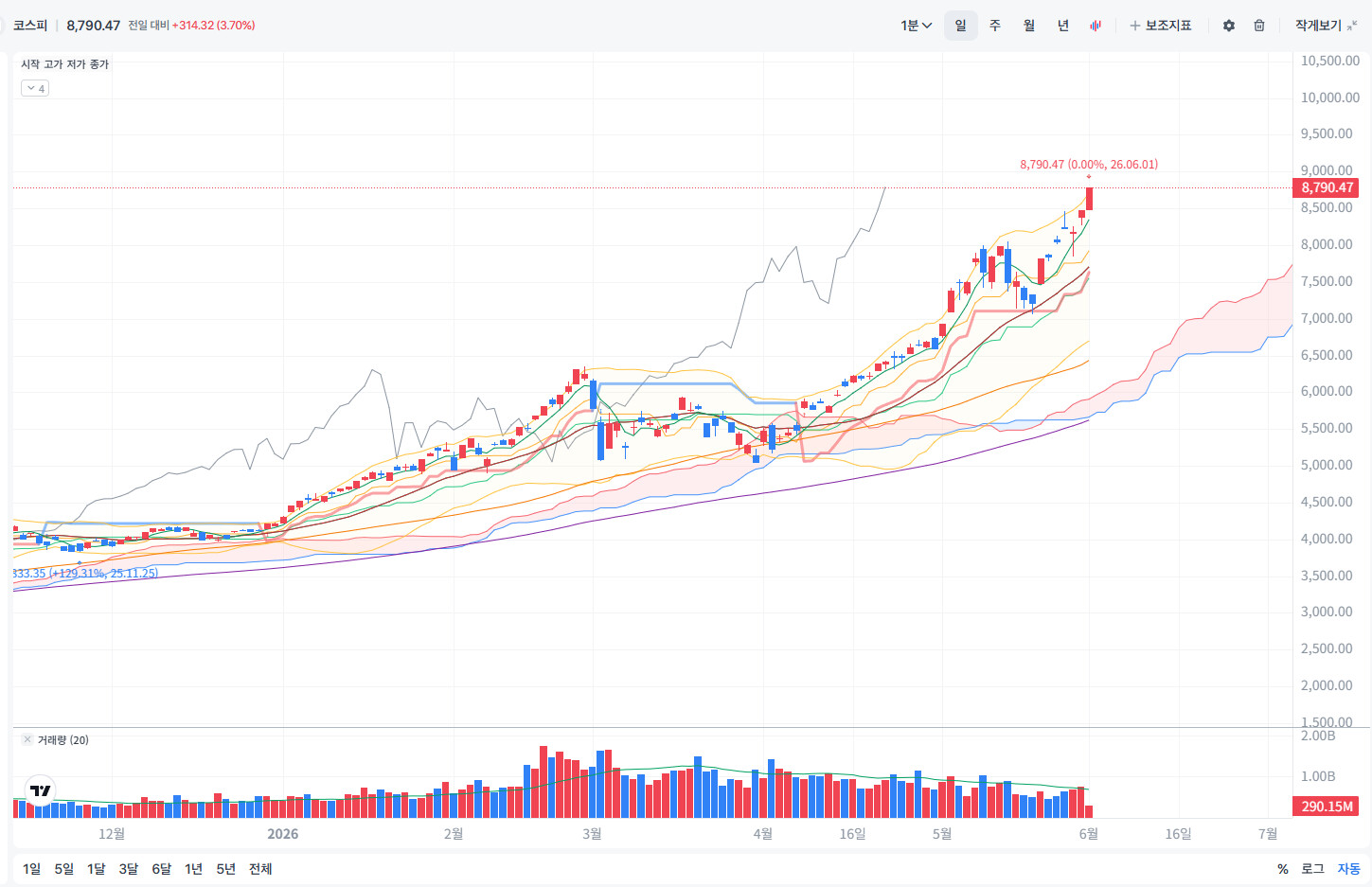Click 작게보기 to shrink the chart

(1325, 26)
